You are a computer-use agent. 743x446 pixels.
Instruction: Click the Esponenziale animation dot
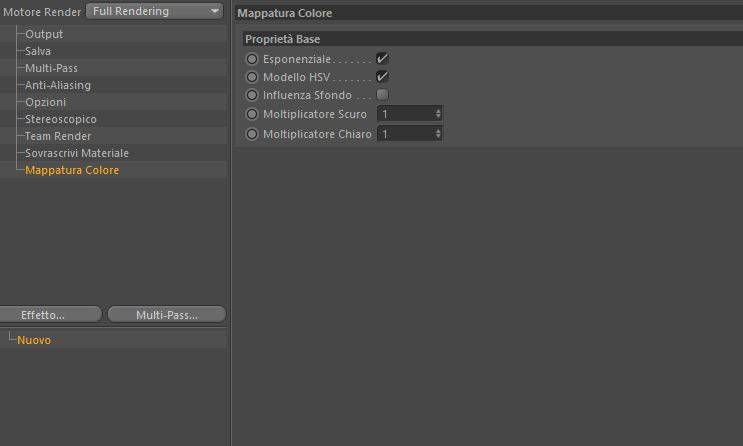(252, 59)
